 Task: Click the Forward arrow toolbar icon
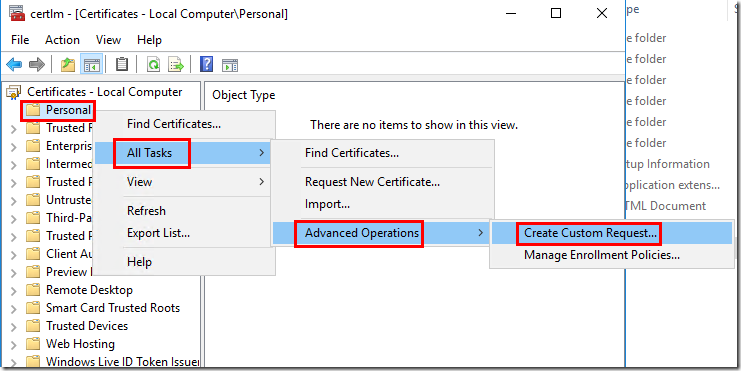point(37,64)
